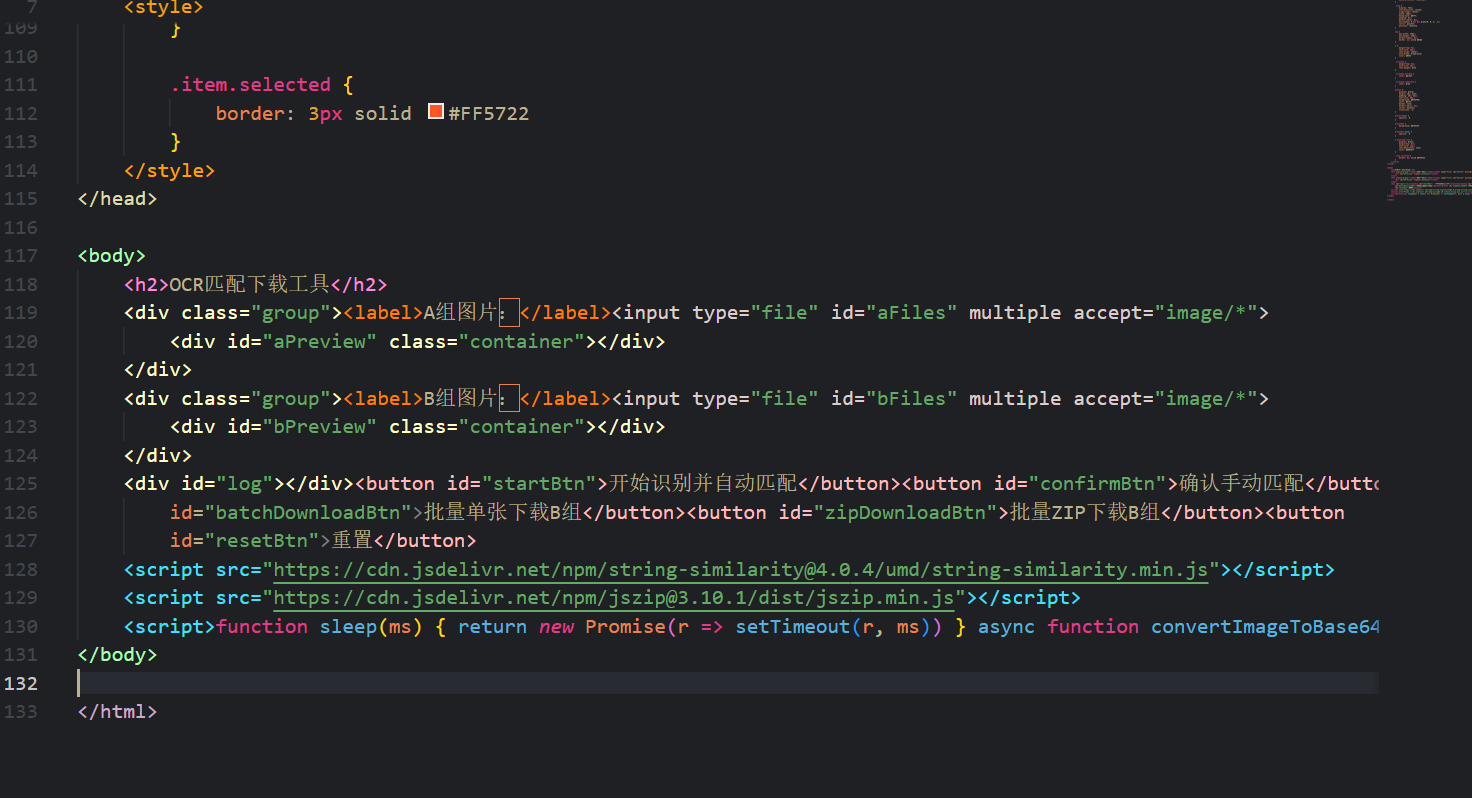Viewport: 1472px width, 798px height.
Task: Click line number 133 in gutter
Action: click(20, 712)
